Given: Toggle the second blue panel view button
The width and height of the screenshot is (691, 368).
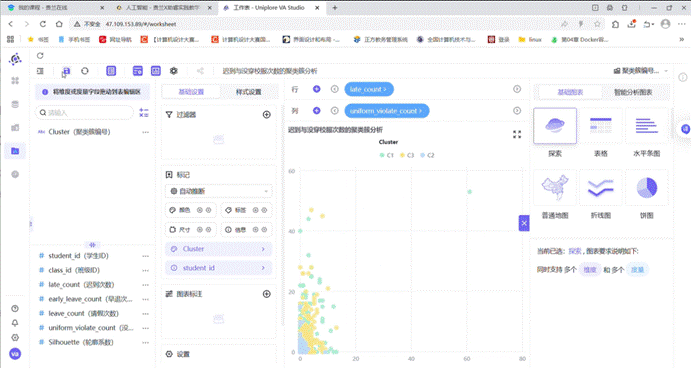Looking at the screenshot, I should (x=137, y=71).
